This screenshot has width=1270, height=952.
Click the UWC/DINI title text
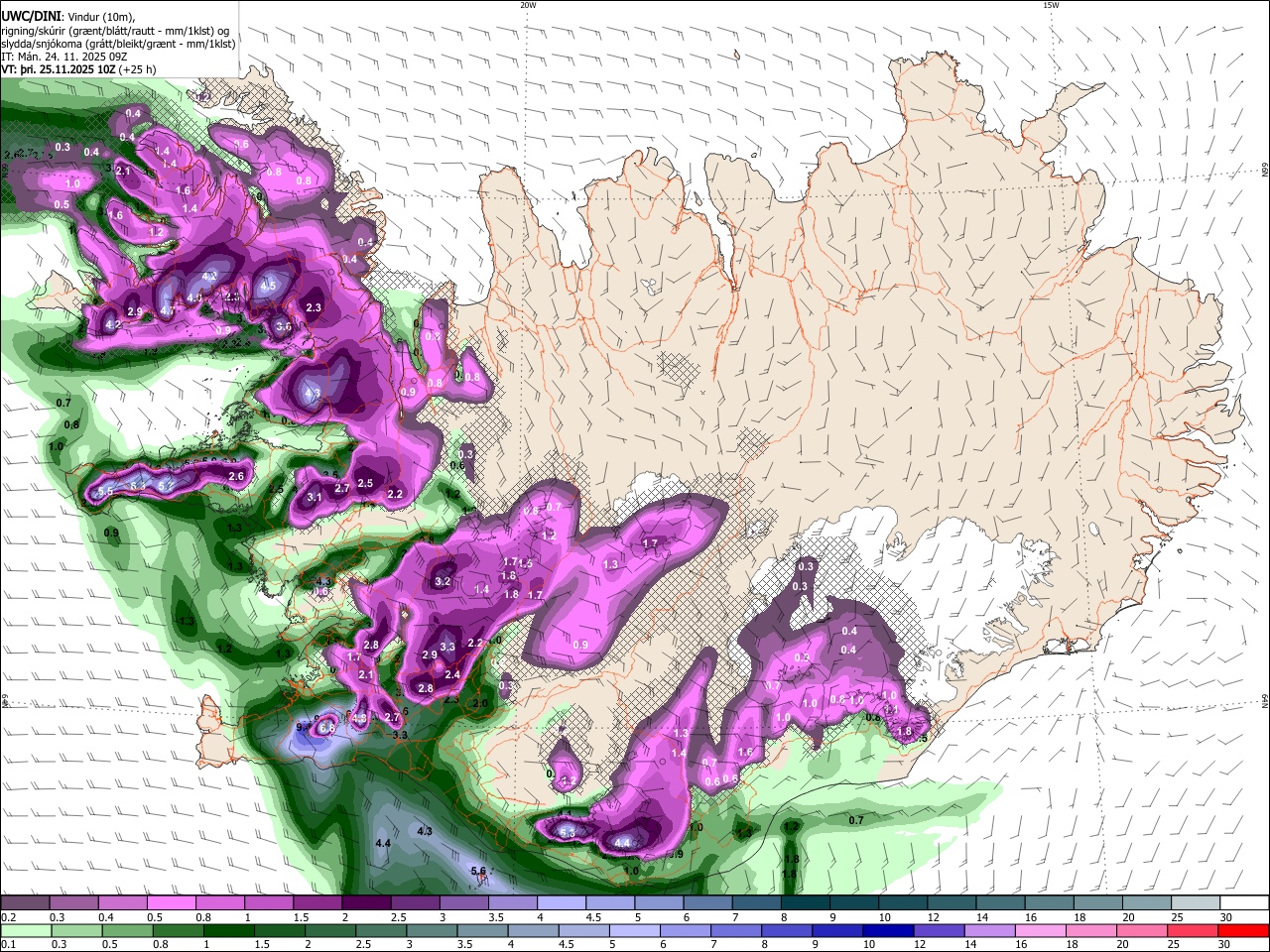[x=30, y=17]
